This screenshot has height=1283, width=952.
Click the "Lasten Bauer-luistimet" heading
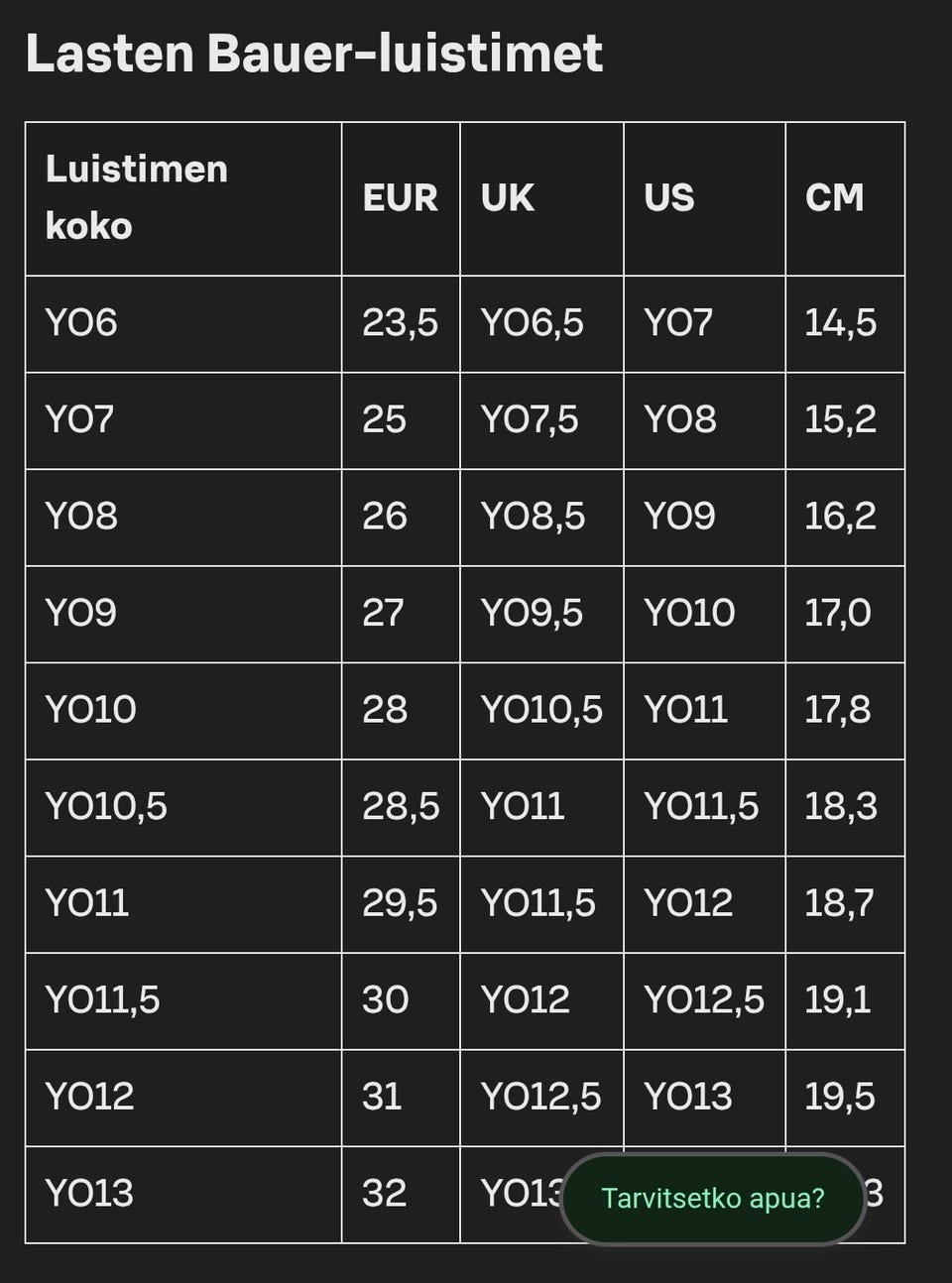point(313,54)
